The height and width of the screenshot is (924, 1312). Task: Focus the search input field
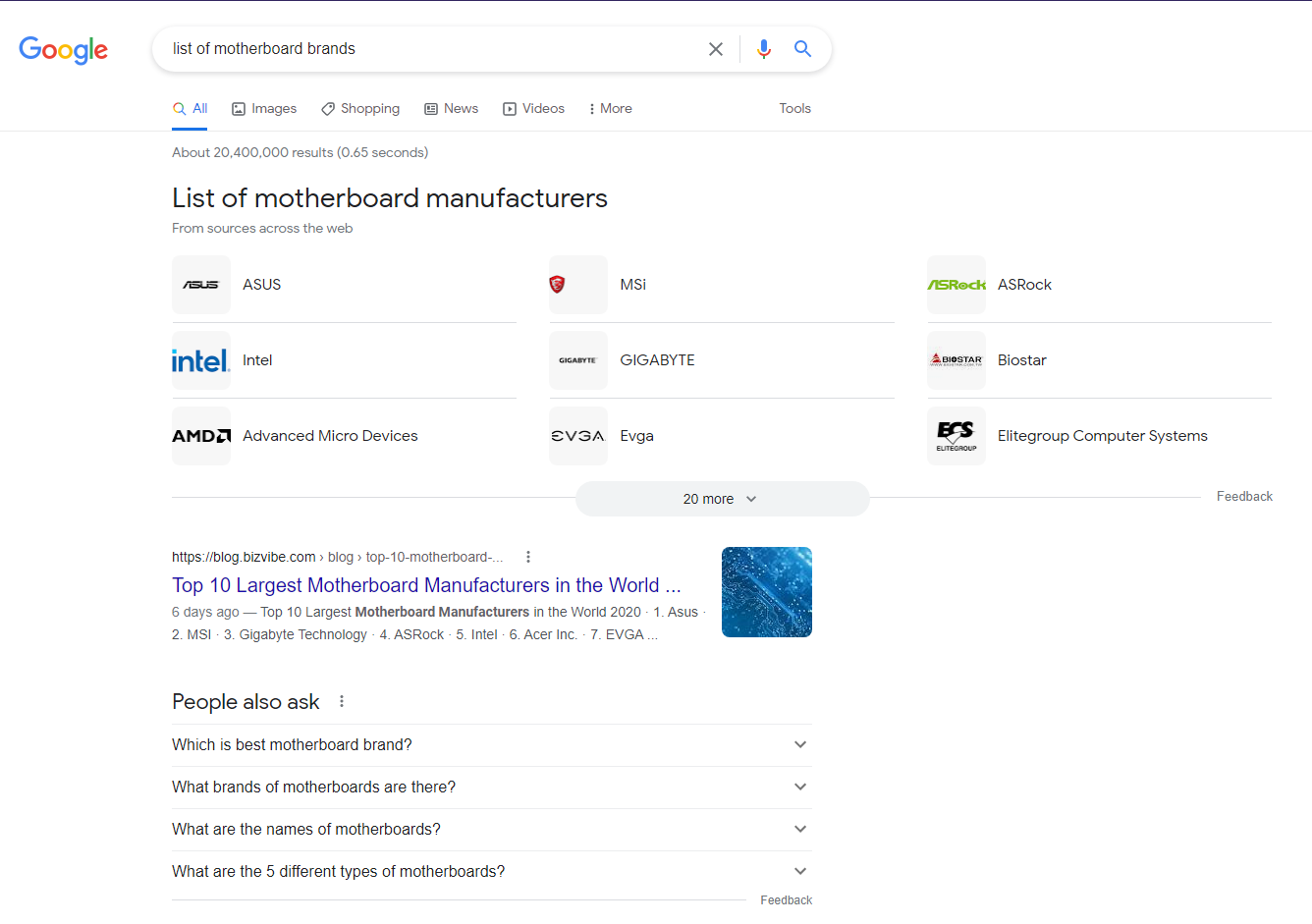click(x=432, y=49)
